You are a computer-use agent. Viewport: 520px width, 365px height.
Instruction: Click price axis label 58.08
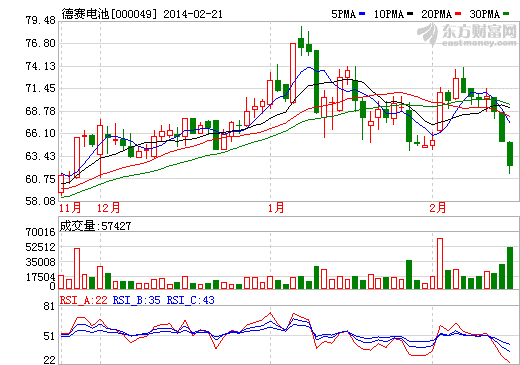pos(40,201)
